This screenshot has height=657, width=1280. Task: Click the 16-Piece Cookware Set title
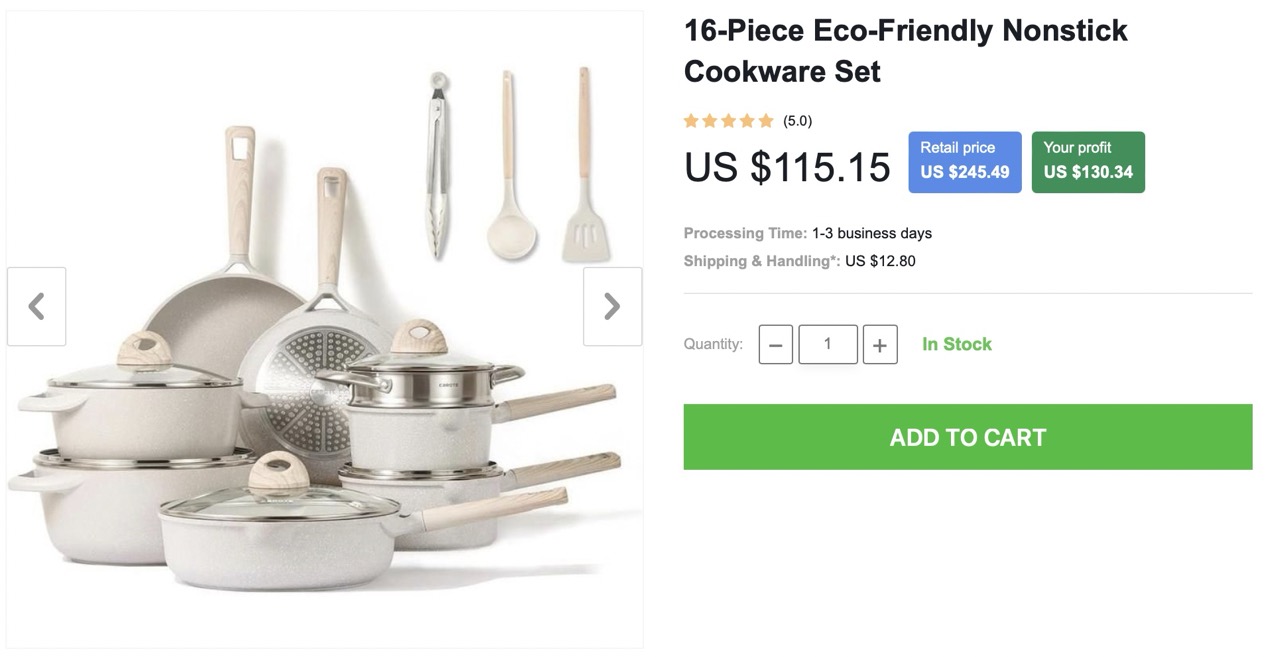click(x=904, y=51)
